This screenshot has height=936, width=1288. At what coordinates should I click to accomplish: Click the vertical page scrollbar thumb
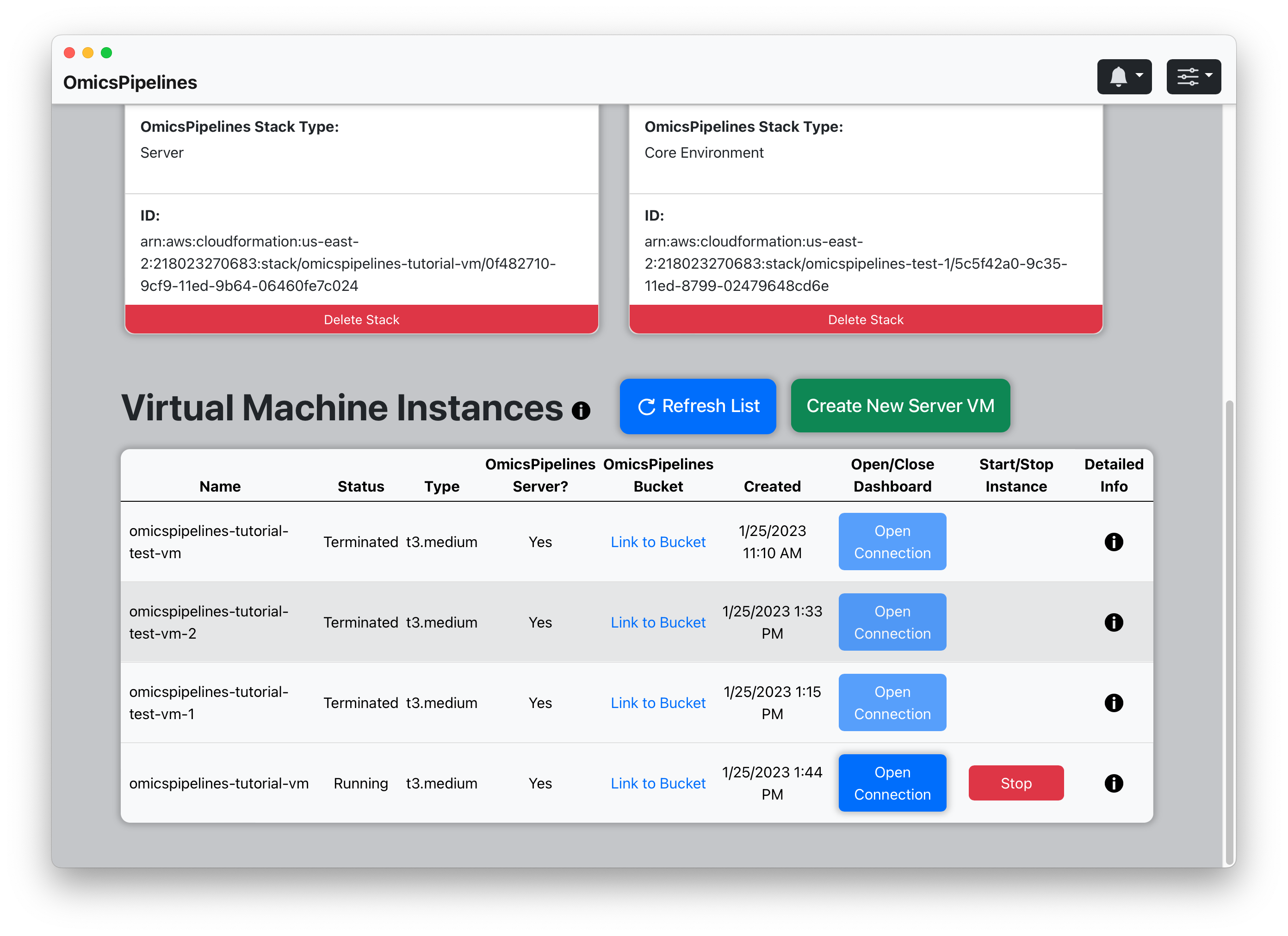(1229, 632)
